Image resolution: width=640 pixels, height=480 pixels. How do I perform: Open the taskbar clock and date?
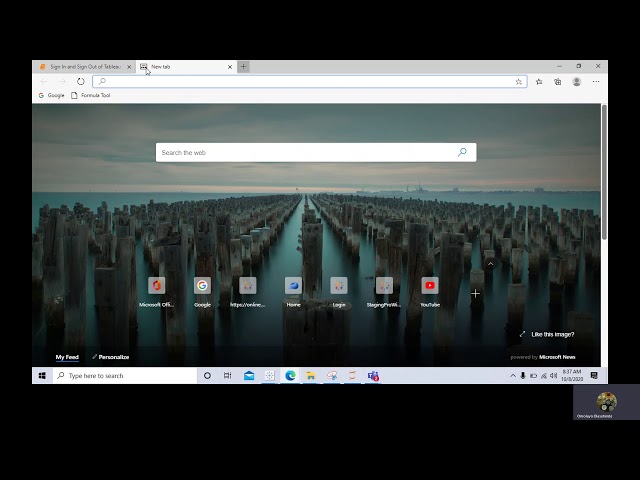click(572, 376)
